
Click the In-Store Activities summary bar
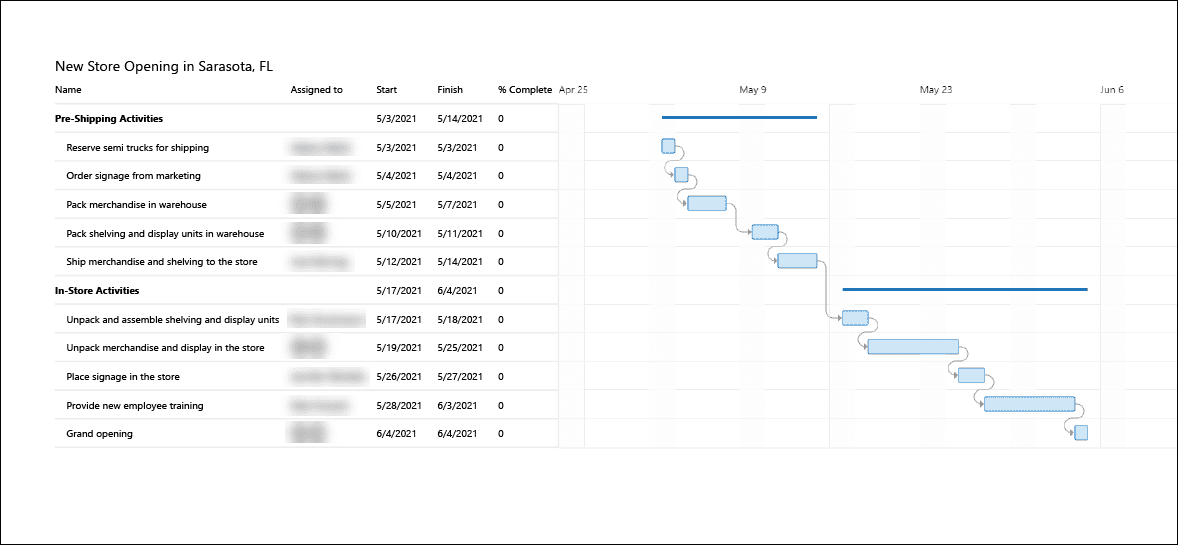pos(965,289)
